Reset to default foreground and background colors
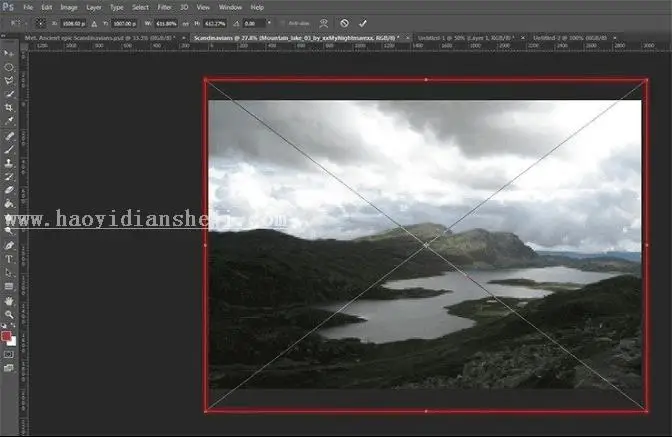Viewport: 672px width, 437px height. tap(4, 326)
